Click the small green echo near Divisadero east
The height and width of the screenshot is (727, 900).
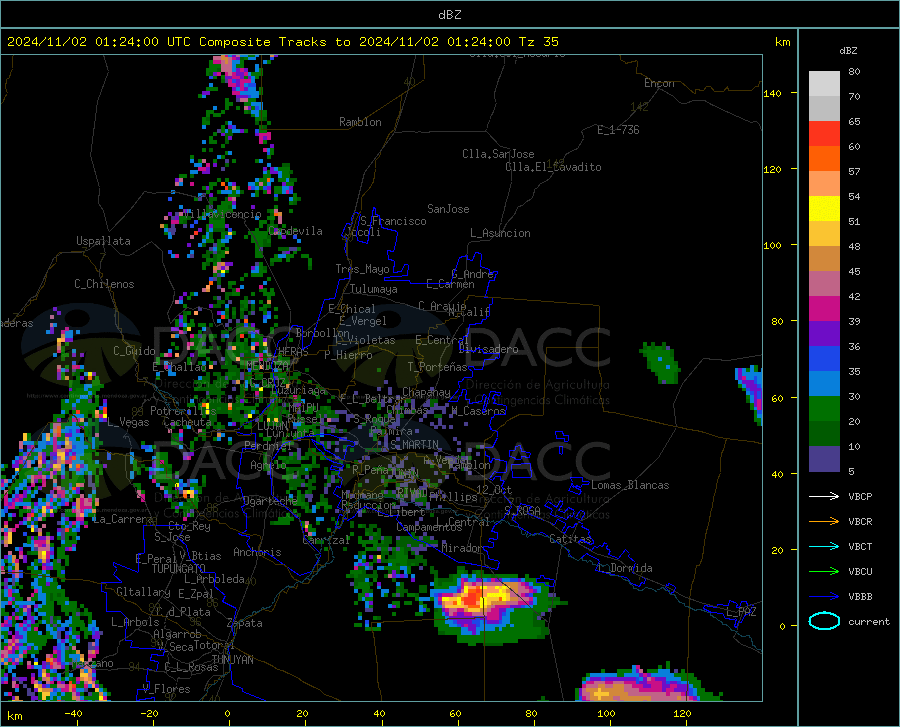click(x=661, y=363)
